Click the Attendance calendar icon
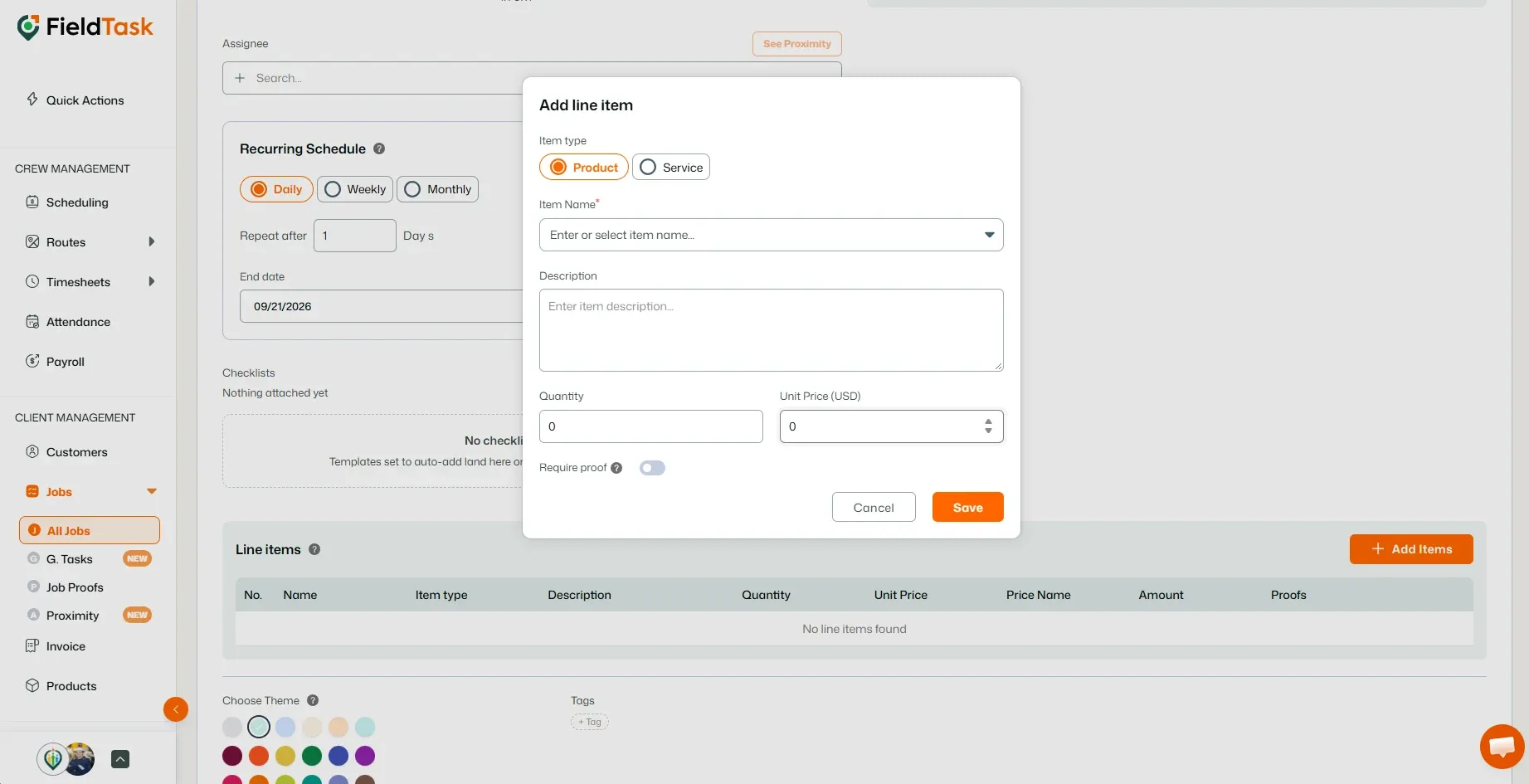 point(32,321)
